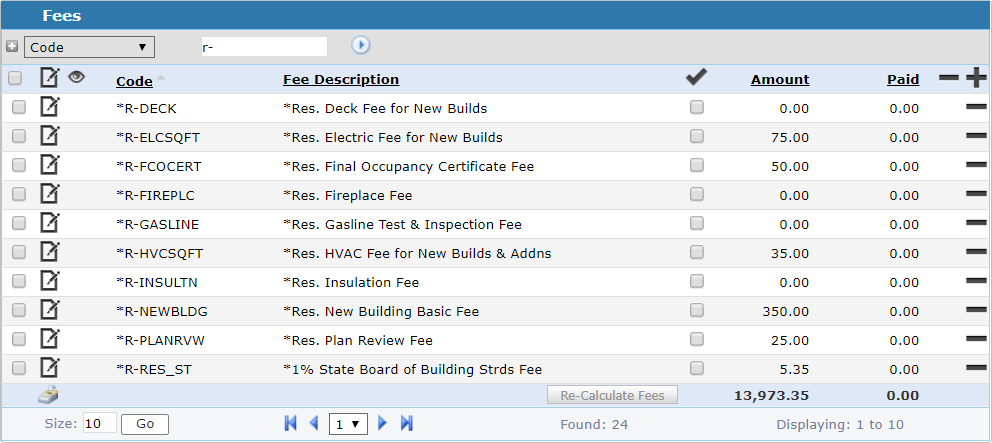Screen dimensions: 992x443
Task: Click the blue search arrow beside filter box
Action: [360, 45]
